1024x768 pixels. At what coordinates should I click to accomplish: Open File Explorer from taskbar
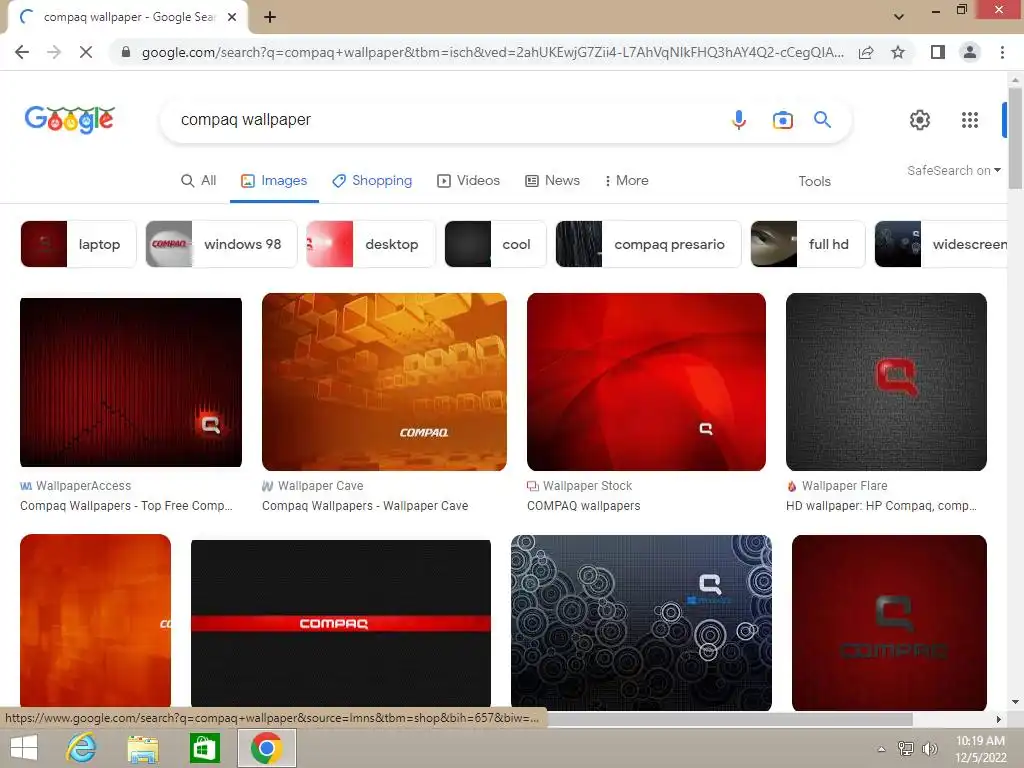pos(143,748)
